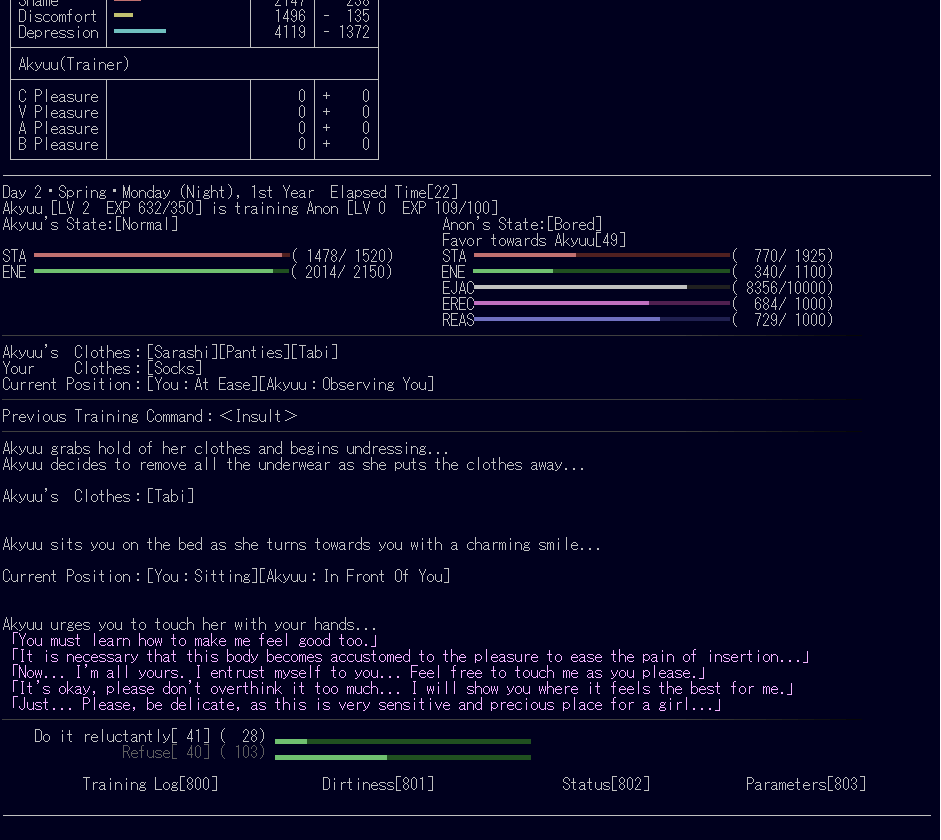Click the "1st Year" text
941x840 pixels.
(x=282, y=193)
